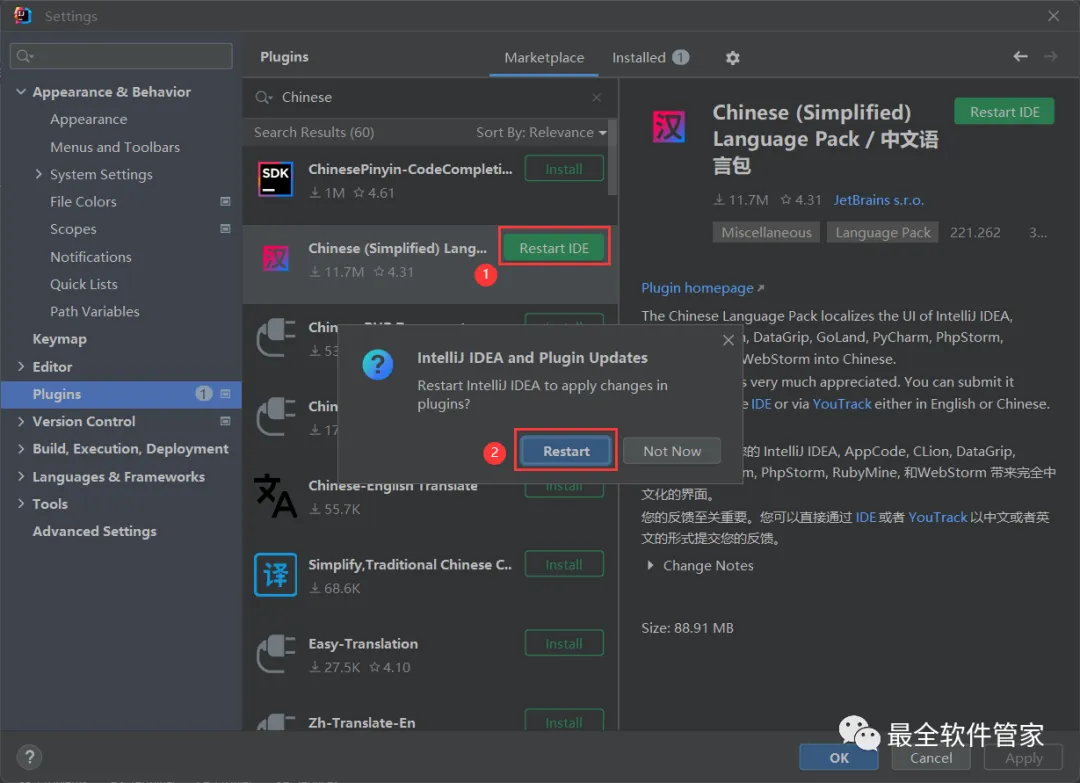1080x783 pixels.
Task: Expand the Change Notes section
Action: click(x=700, y=565)
